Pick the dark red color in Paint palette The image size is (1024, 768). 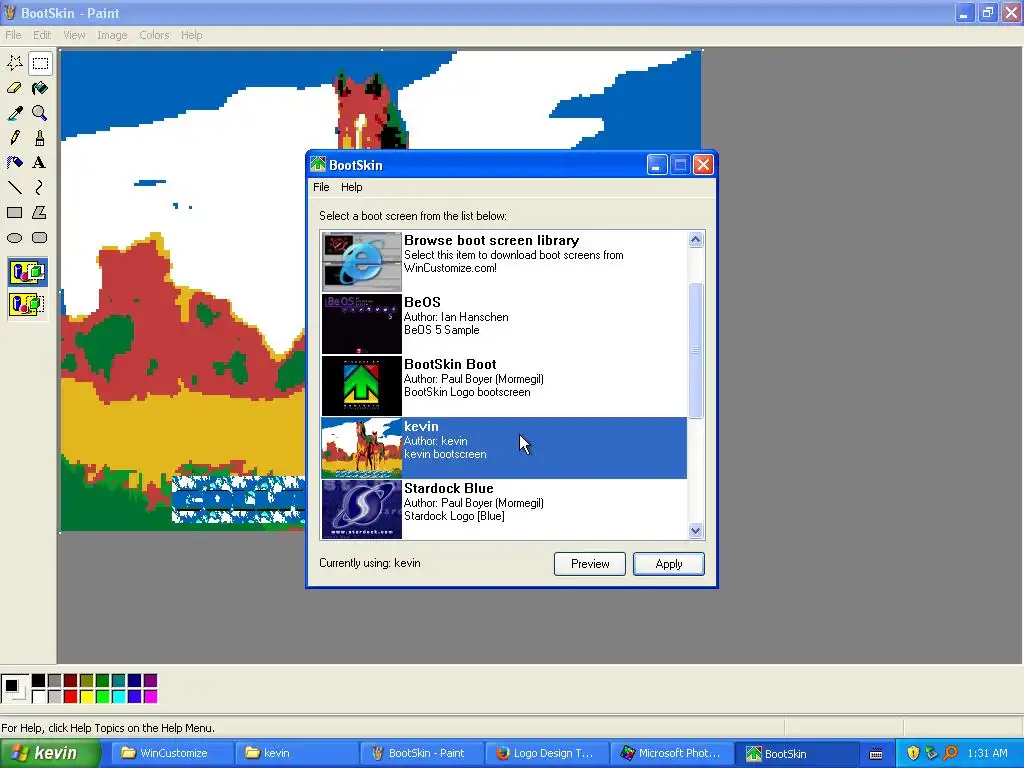pyautogui.click(x=71, y=681)
